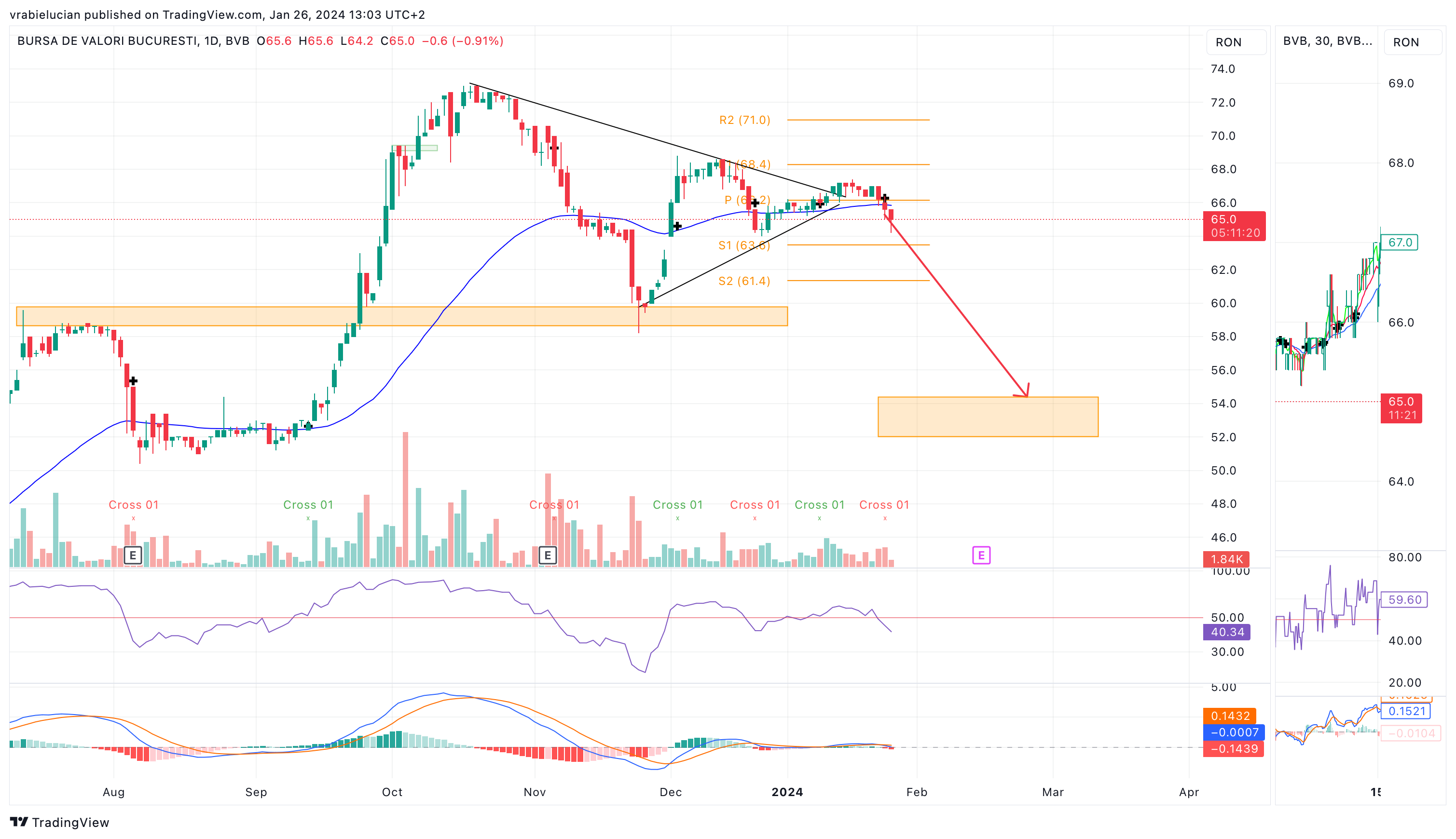Click the H65.6 high value in the header

tap(316, 41)
